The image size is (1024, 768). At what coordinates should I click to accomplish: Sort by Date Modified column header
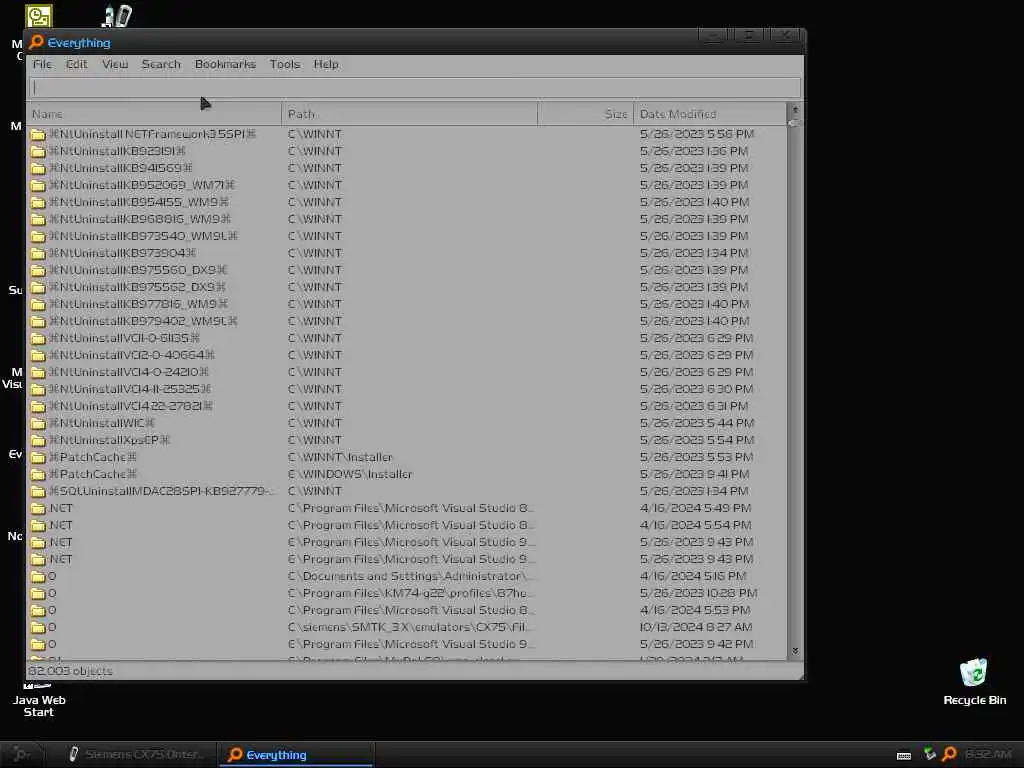click(x=710, y=114)
